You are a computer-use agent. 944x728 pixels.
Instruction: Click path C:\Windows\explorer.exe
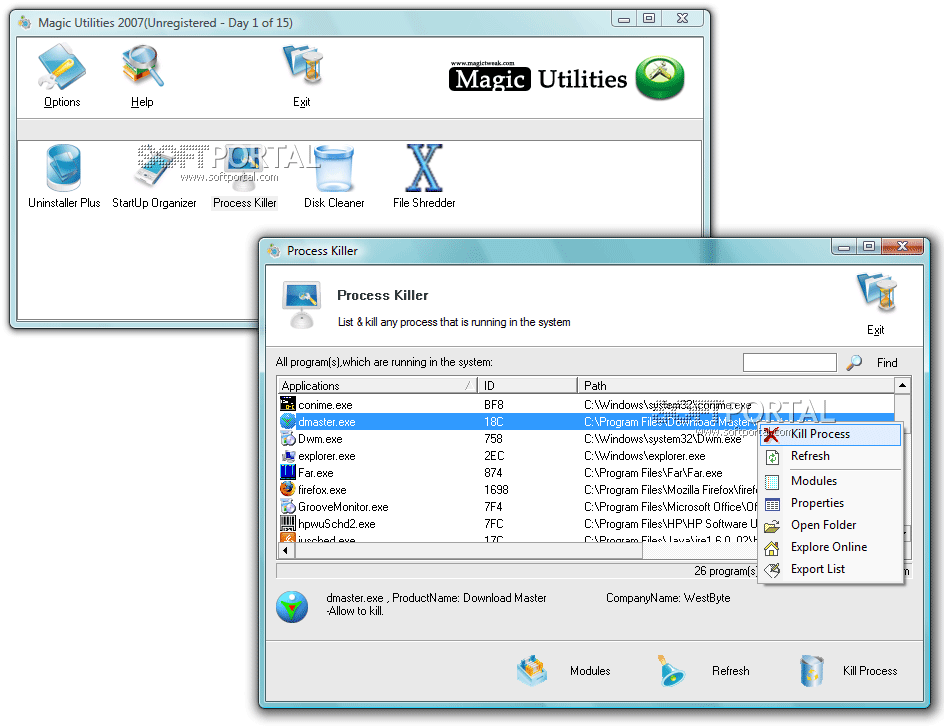645,456
